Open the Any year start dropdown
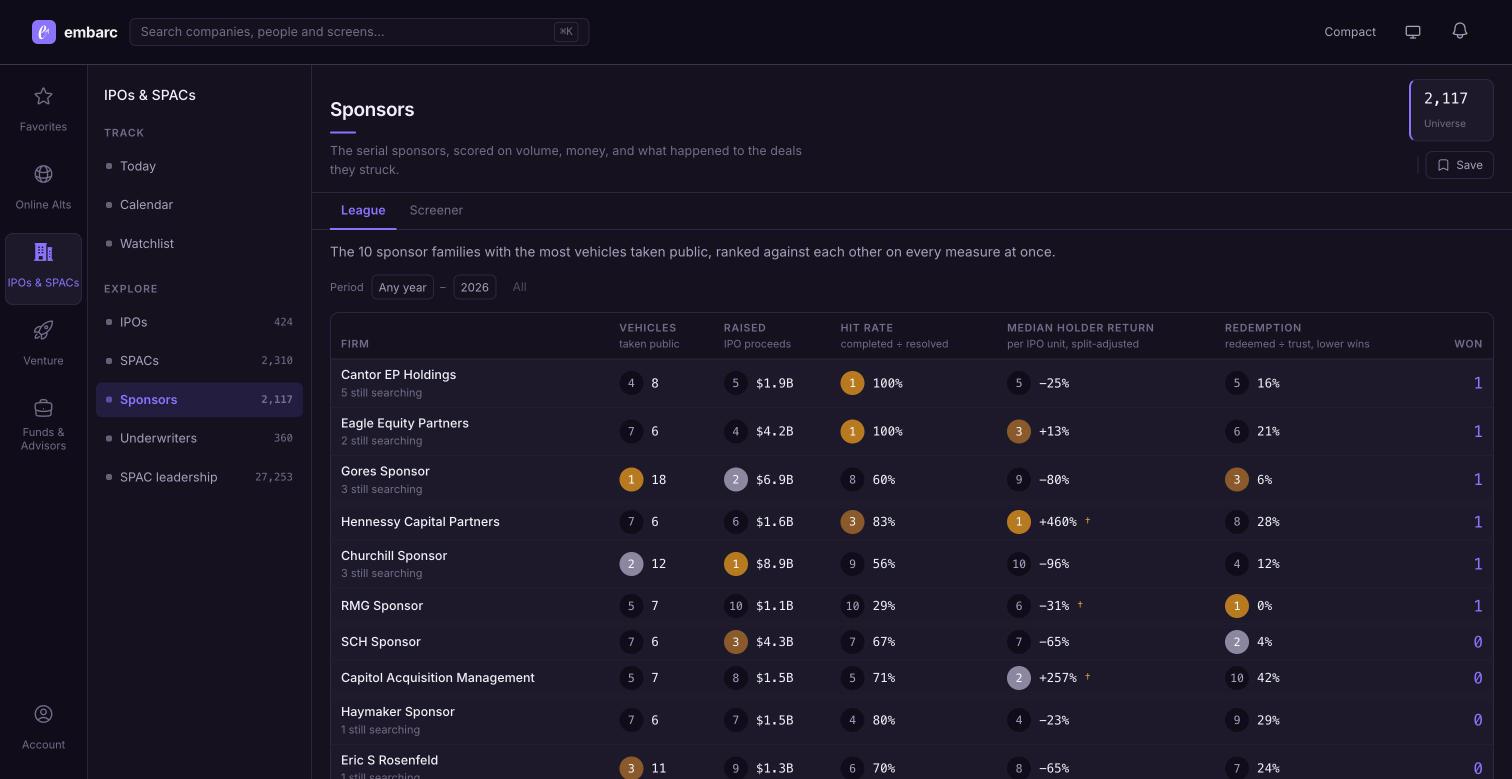1512x779 pixels. coord(402,287)
